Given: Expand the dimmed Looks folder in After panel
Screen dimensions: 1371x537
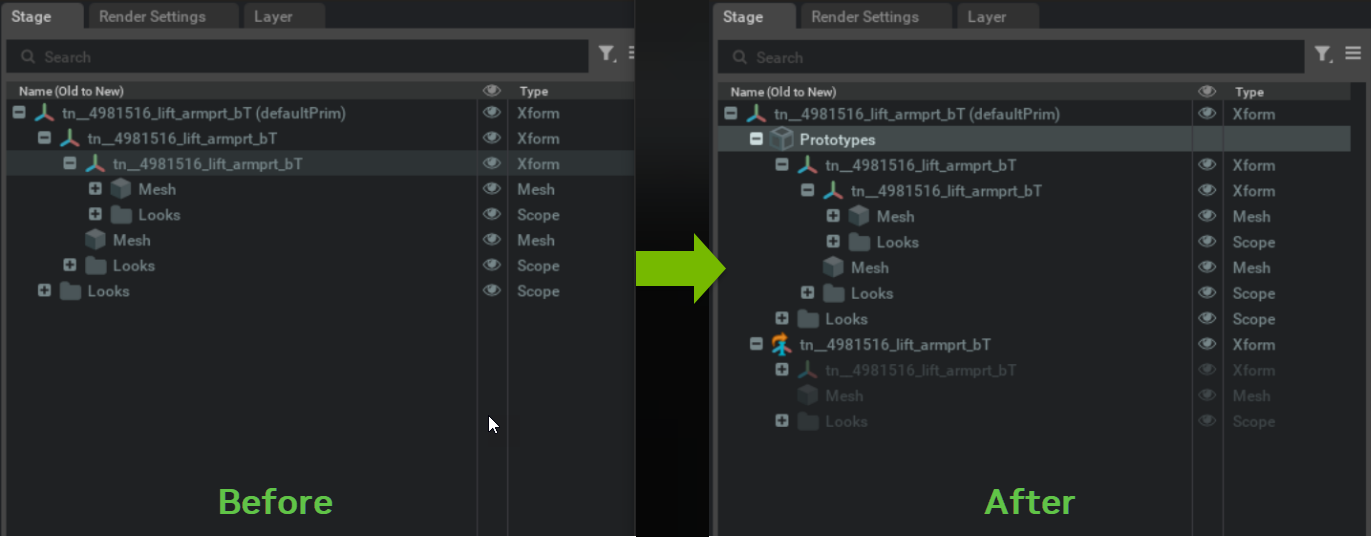Looking at the screenshot, I should (782, 422).
